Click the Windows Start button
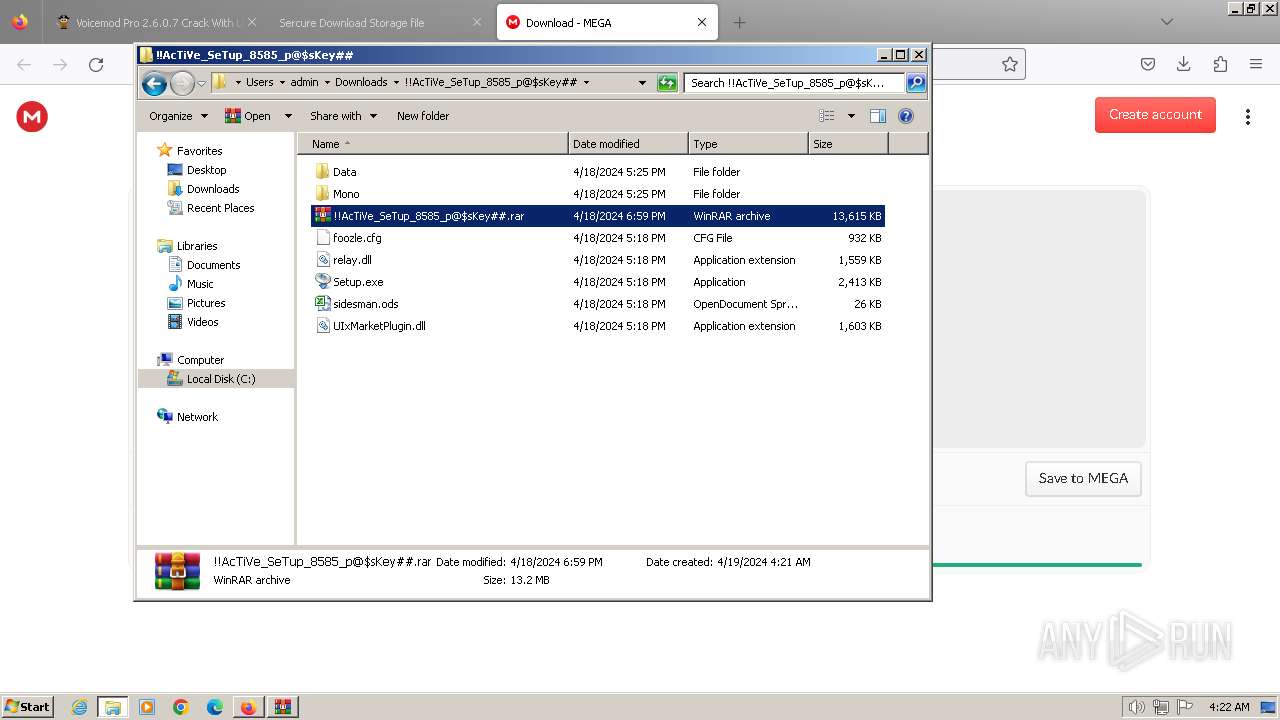The width and height of the screenshot is (1280, 720). tap(28, 706)
